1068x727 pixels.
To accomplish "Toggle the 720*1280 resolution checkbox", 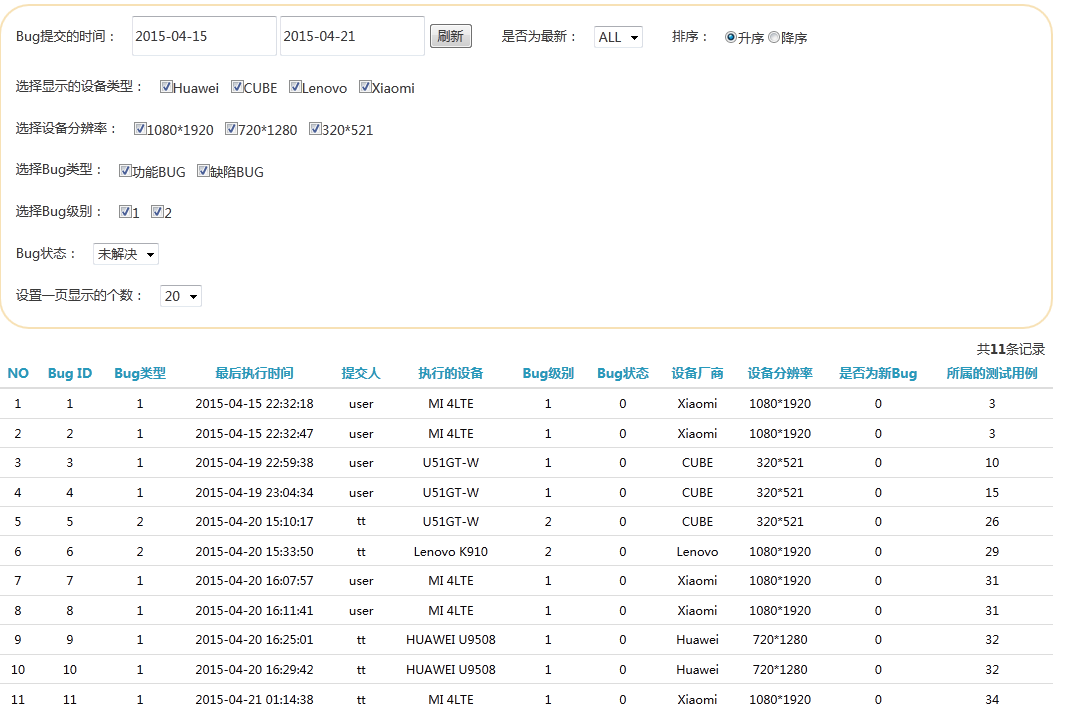I will [232, 129].
